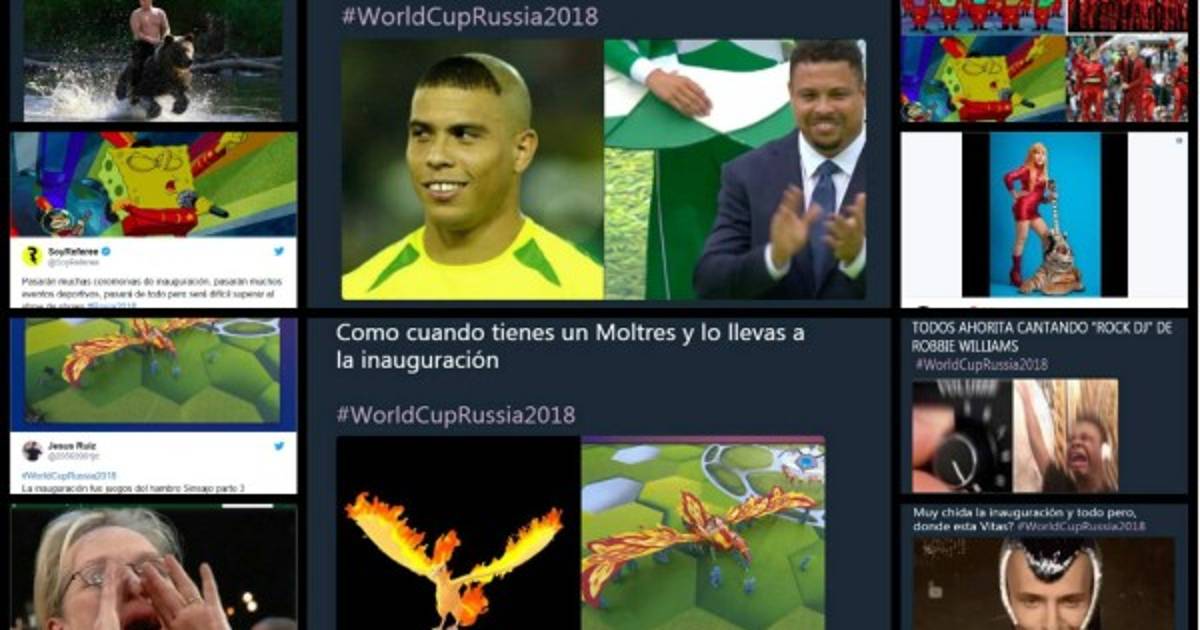The width and height of the screenshot is (1200, 630).
Task: Open the man riding bear in water image
Action: tap(153, 60)
